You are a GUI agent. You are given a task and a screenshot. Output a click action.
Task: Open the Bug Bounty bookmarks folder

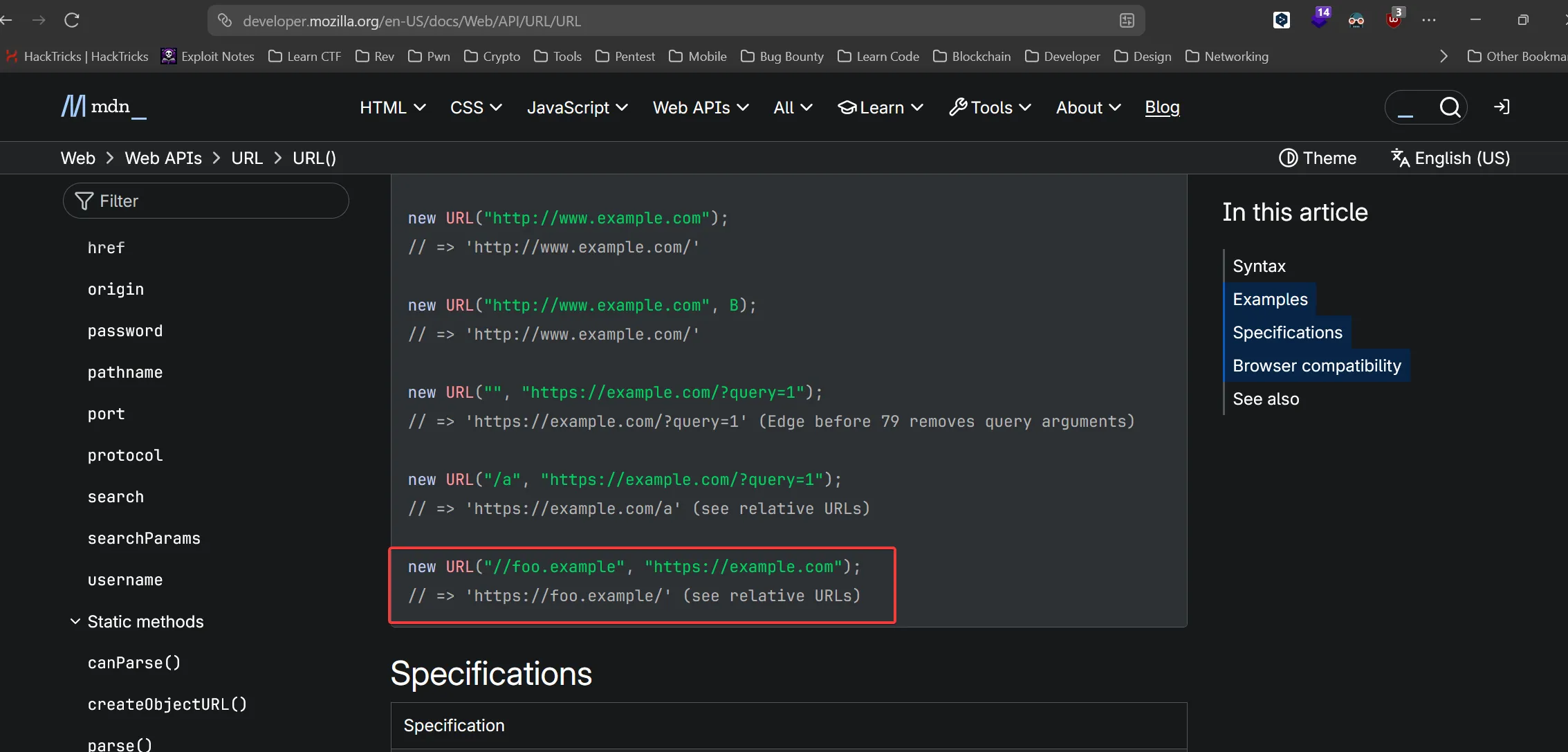click(782, 56)
